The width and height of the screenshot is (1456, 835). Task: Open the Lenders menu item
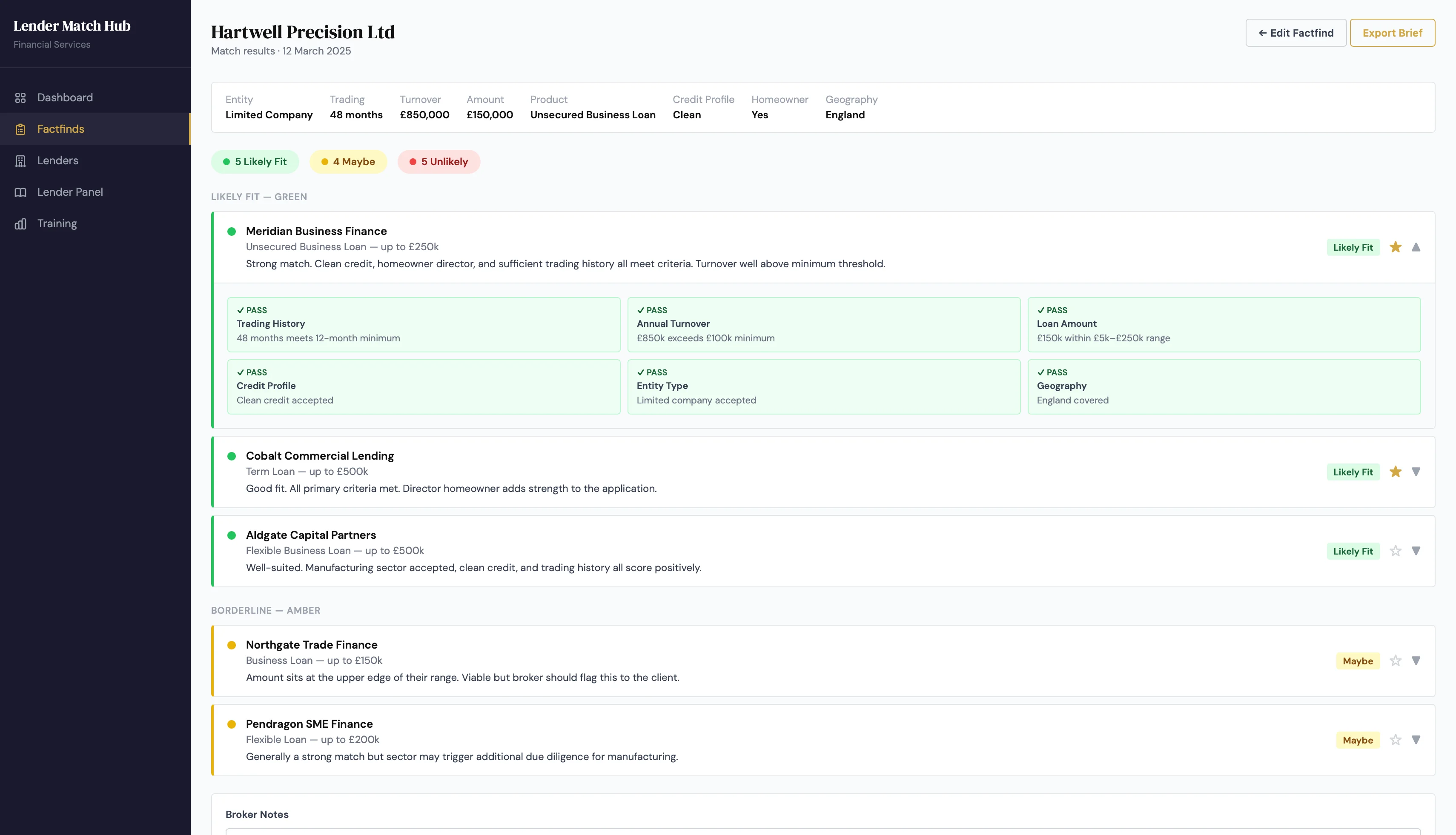pos(57,160)
